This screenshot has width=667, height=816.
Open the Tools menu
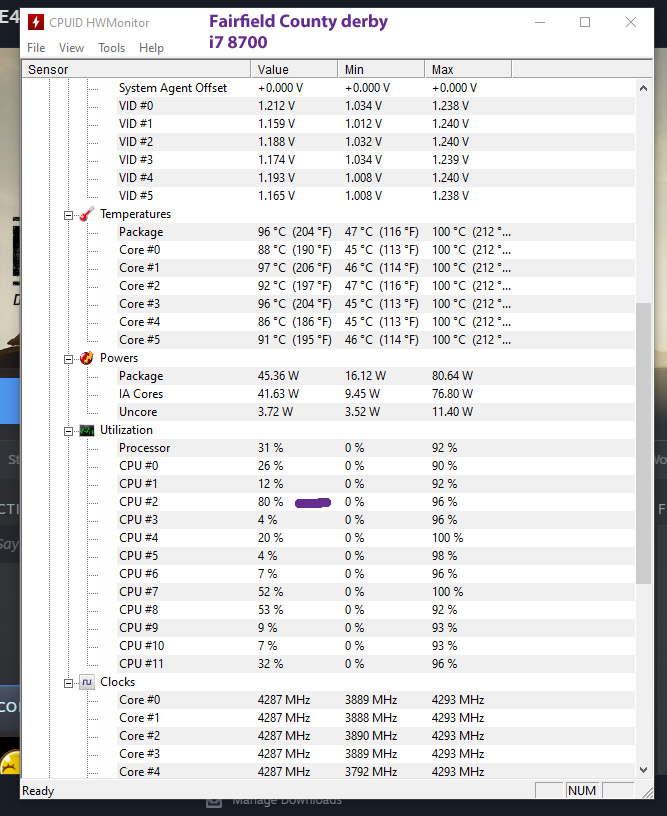[111, 48]
